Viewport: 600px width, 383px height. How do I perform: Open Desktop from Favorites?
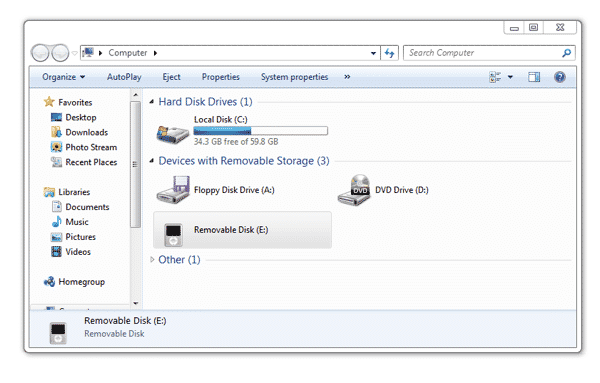point(81,117)
